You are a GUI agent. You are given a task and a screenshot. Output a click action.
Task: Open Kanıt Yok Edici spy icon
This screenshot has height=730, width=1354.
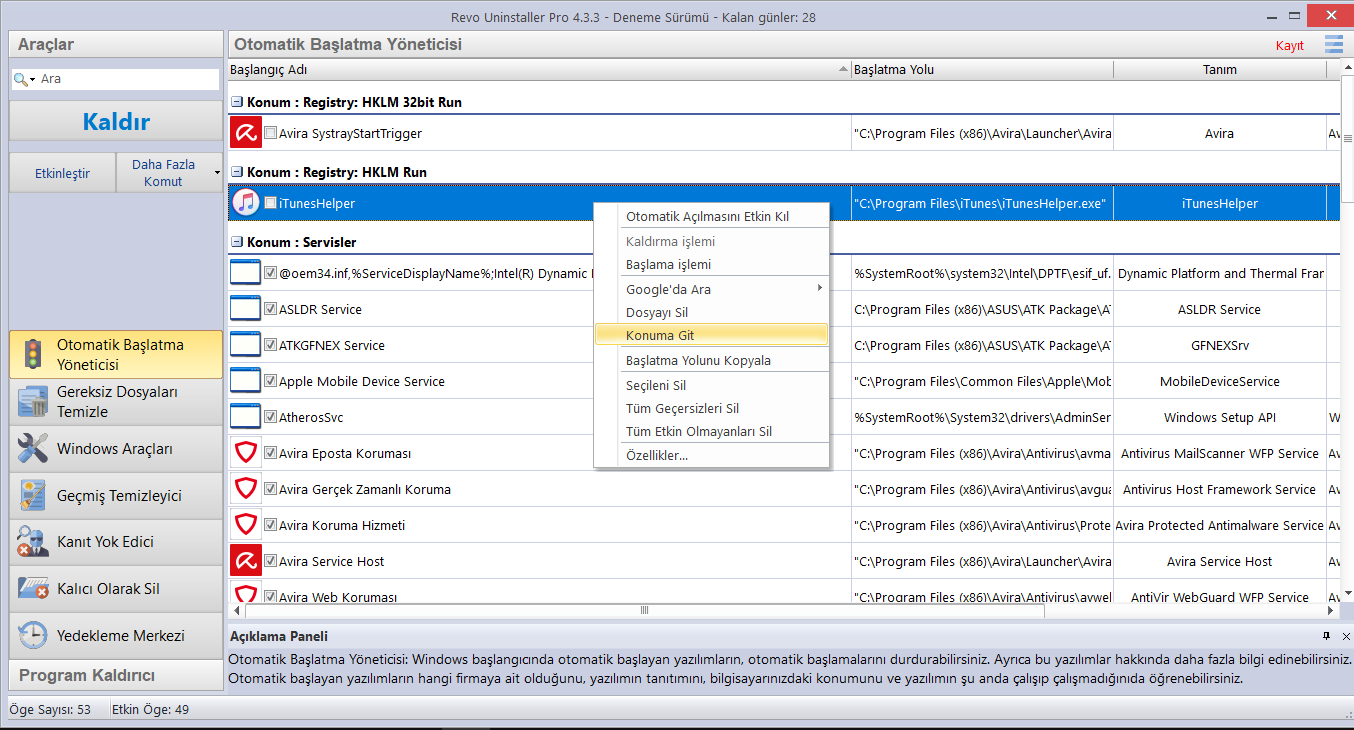tap(32, 542)
